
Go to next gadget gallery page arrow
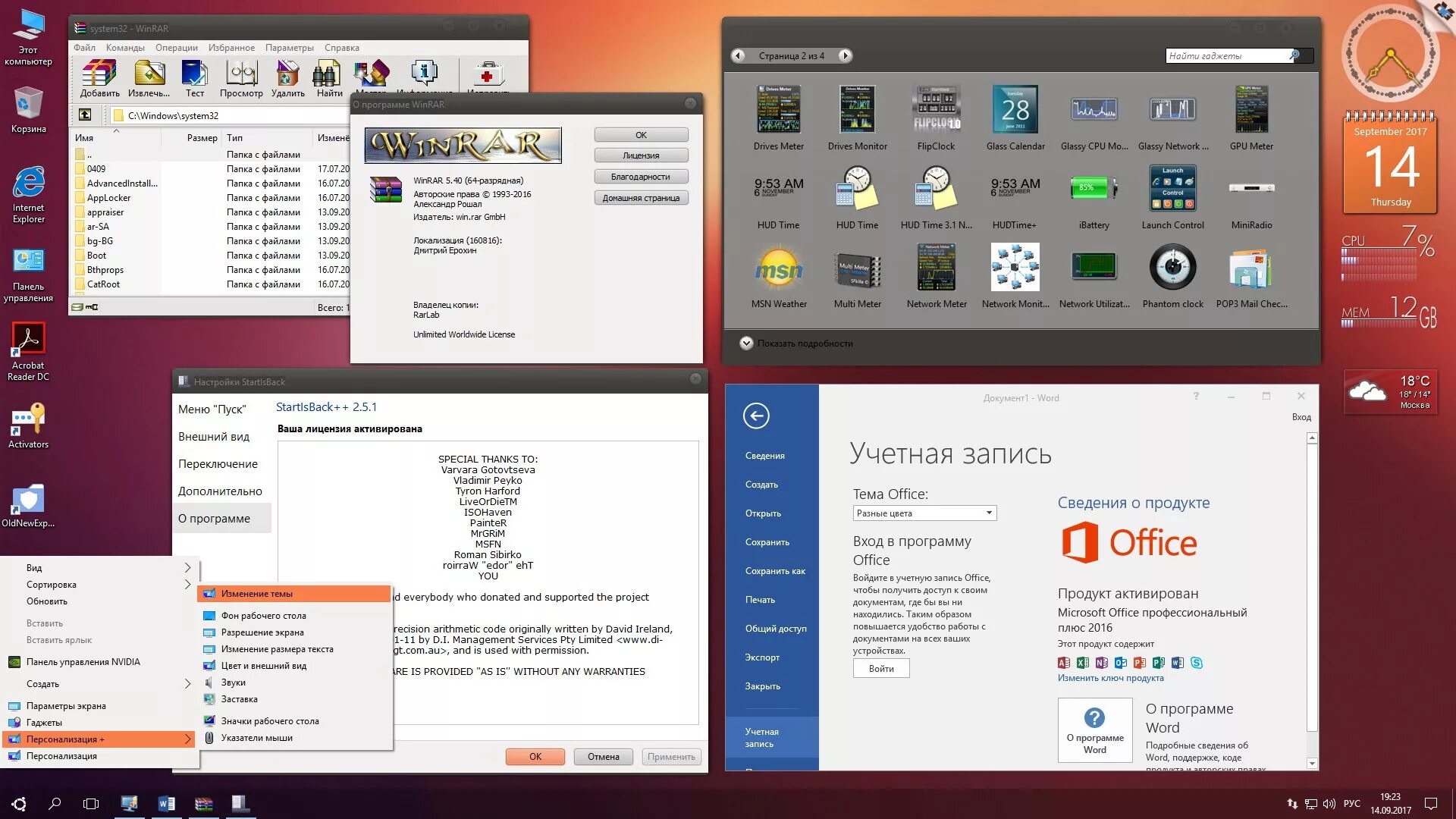(x=845, y=55)
